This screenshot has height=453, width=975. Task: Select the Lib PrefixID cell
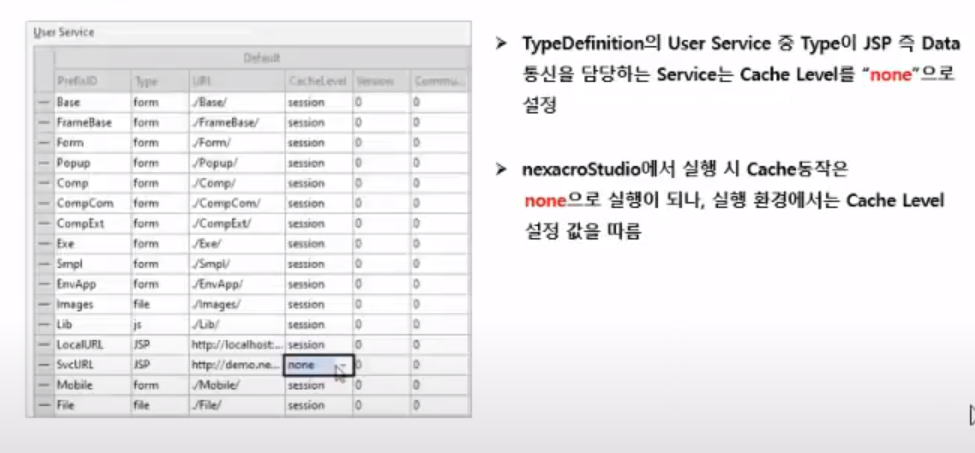92,324
